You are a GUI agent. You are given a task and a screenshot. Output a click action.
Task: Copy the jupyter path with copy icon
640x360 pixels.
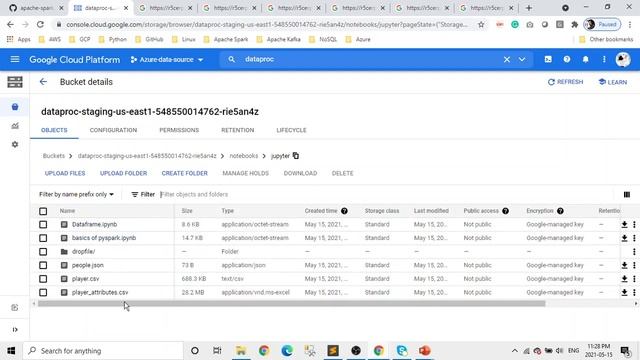click(x=296, y=156)
